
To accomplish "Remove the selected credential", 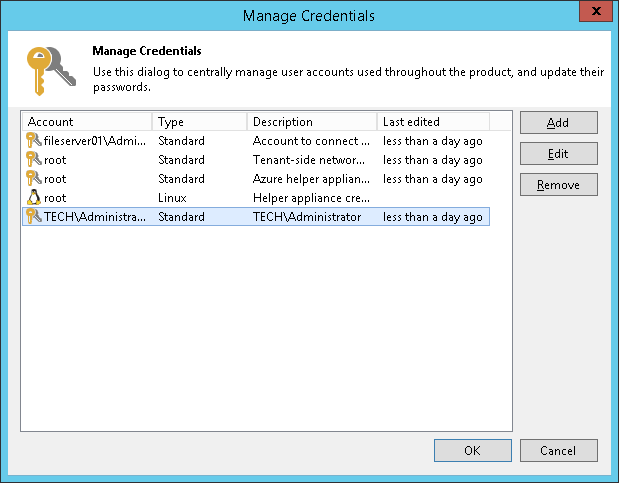I will pyautogui.click(x=558, y=185).
